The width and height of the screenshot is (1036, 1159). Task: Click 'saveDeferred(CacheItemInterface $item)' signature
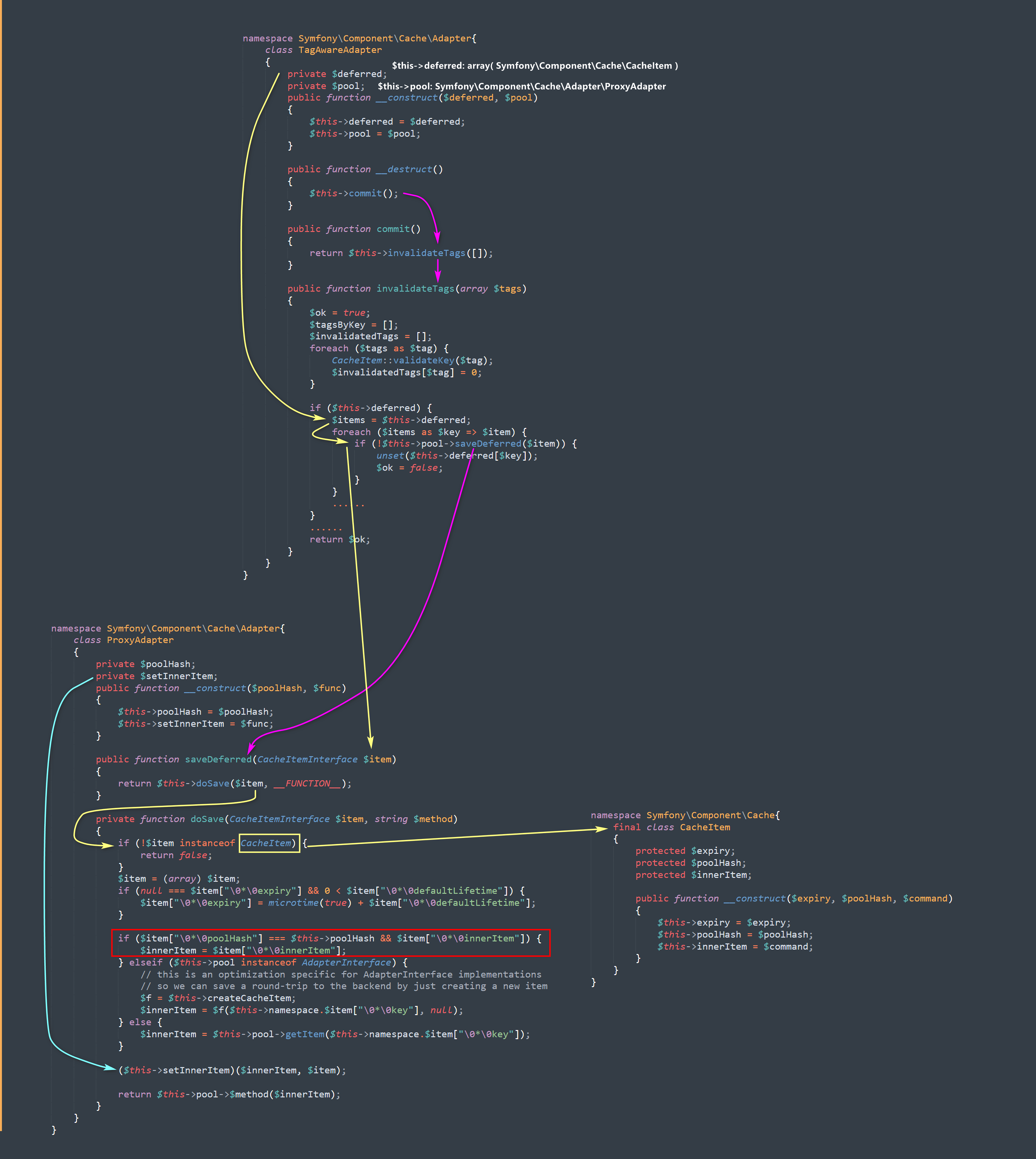[290, 759]
